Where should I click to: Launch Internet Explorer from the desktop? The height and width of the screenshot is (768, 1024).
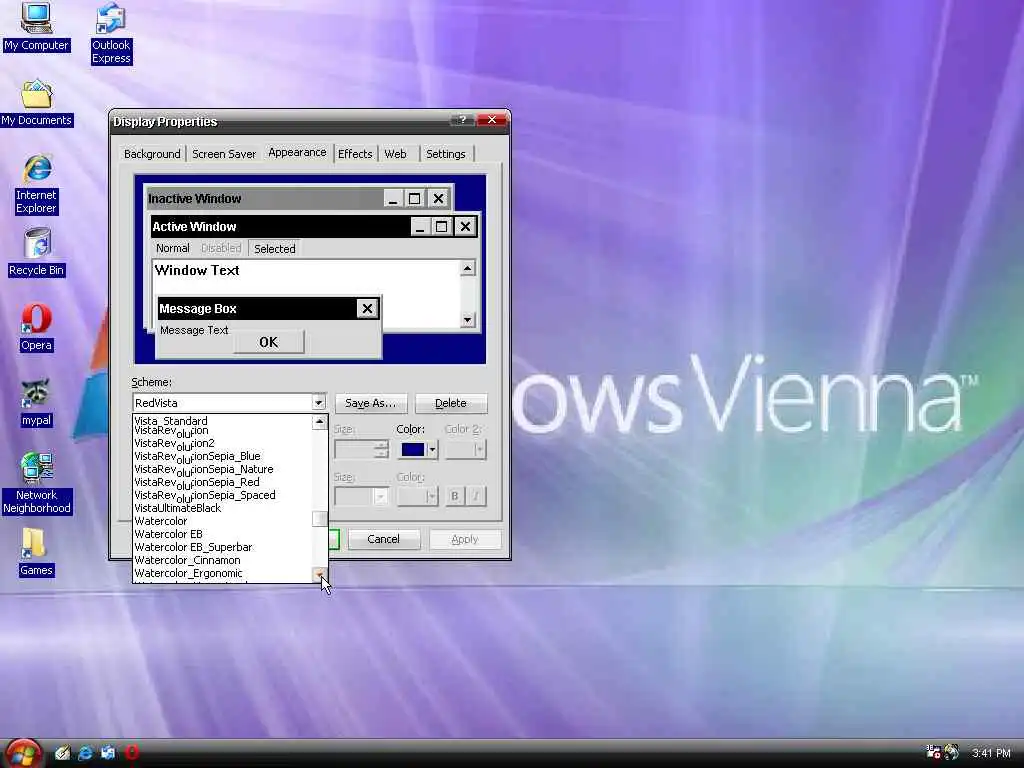(x=37, y=185)
